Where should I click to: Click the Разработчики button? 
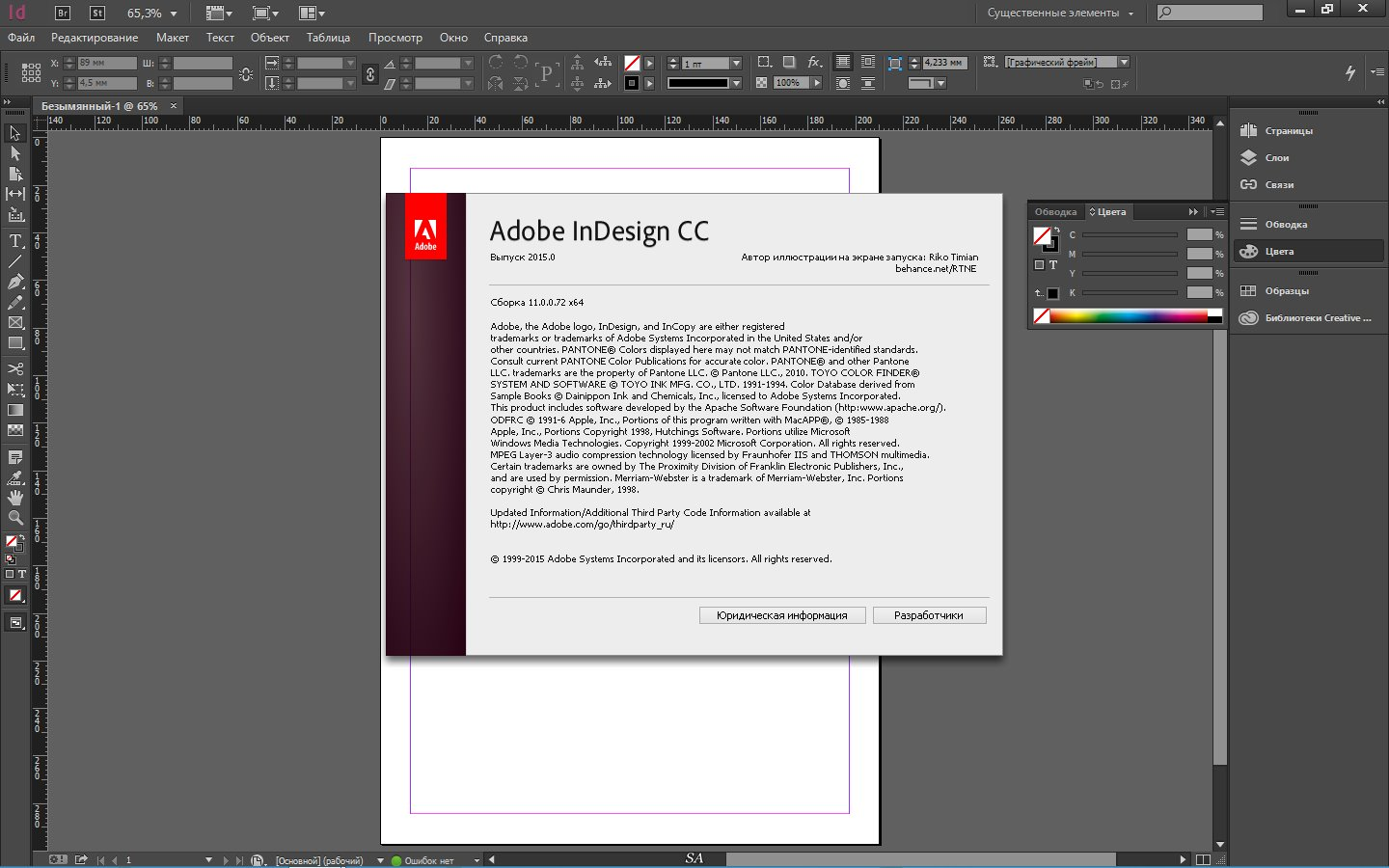coord(929,615)
